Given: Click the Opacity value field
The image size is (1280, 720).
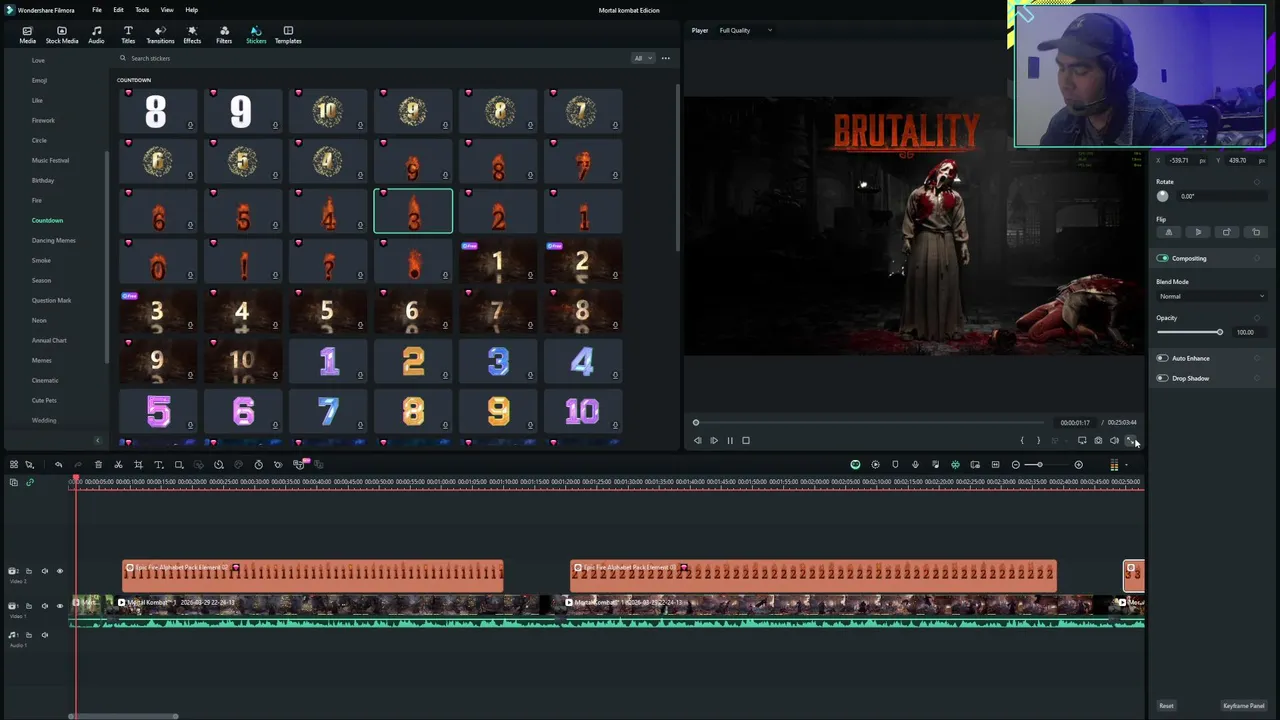Looking at the screenshot, I should (1248, 332).
